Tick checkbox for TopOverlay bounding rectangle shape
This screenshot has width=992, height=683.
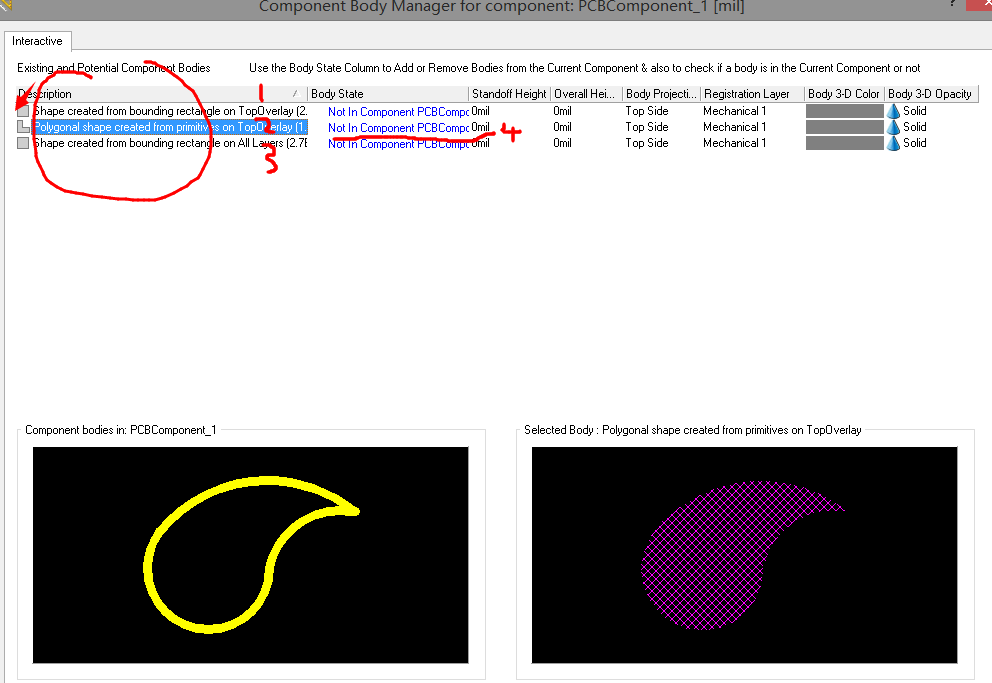23,111
